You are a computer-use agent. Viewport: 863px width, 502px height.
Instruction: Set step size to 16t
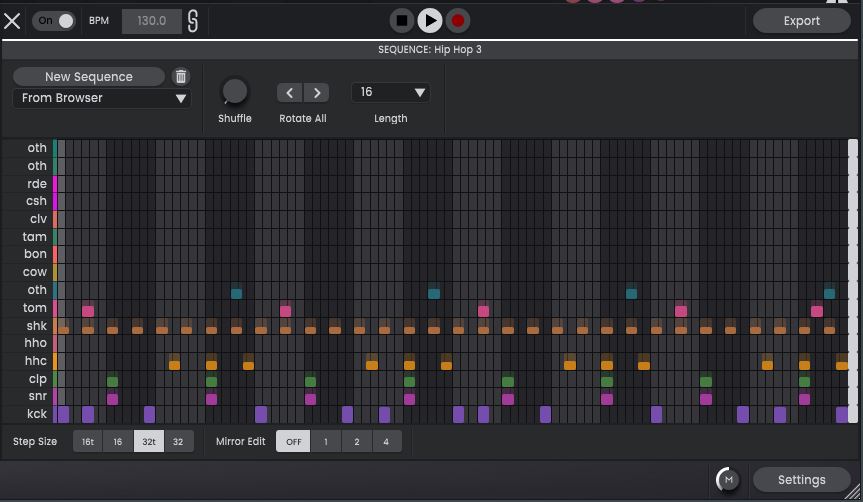[x=88, y=441]
